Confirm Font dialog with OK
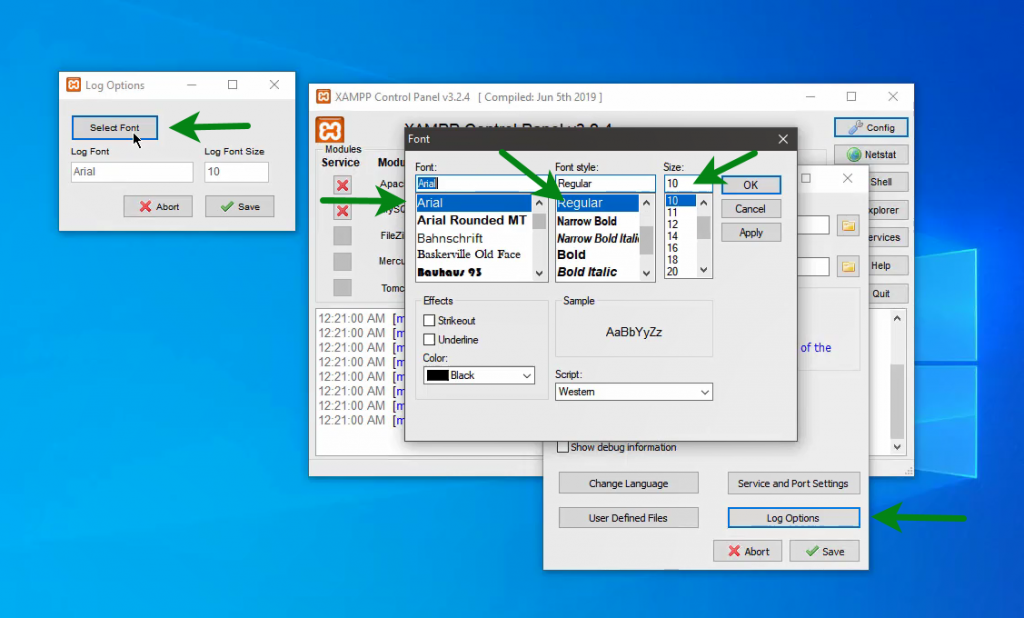This screenshot has width=1024, height=618. tap(751, 185)
